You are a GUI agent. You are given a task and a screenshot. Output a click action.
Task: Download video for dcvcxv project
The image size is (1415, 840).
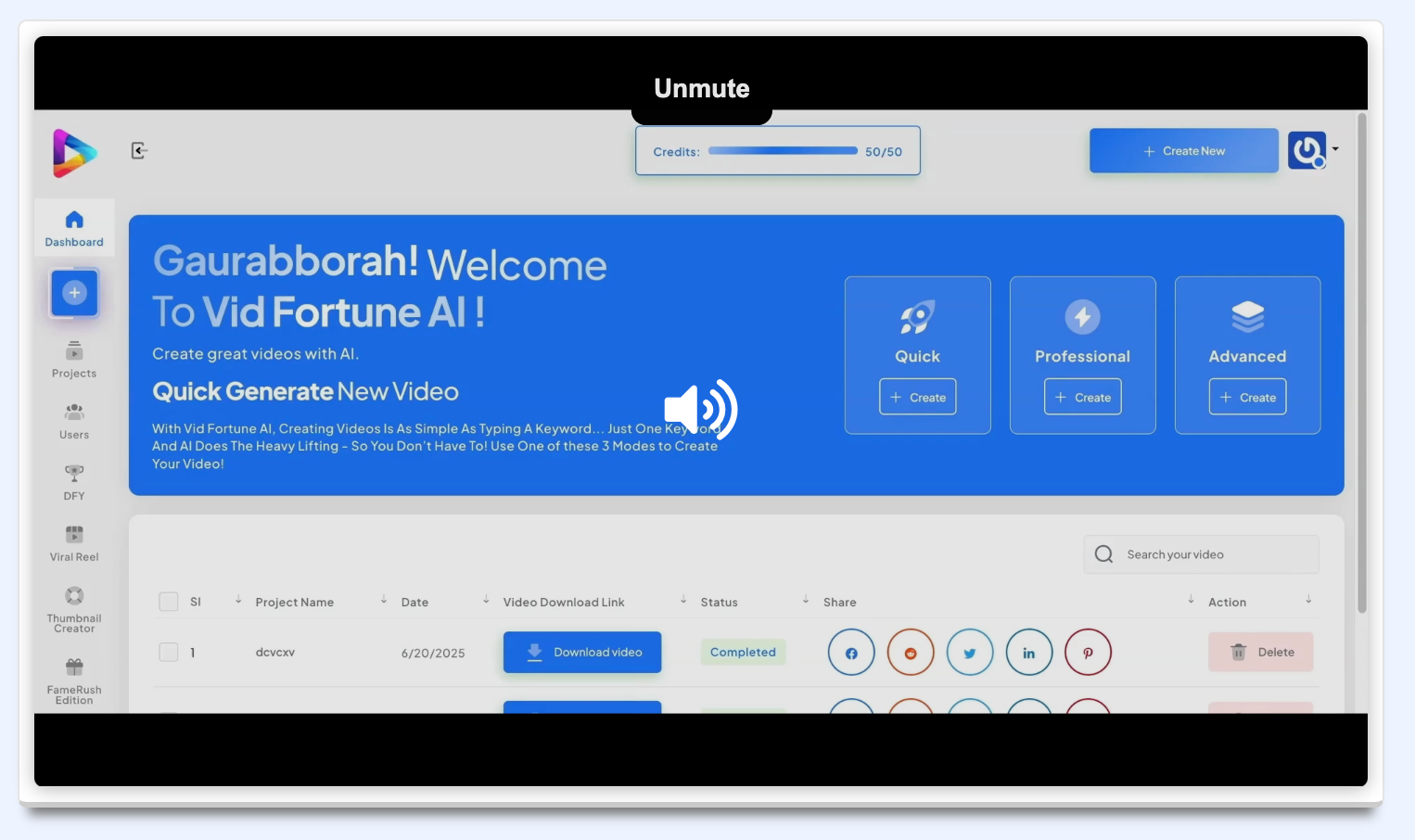(582, 652)
